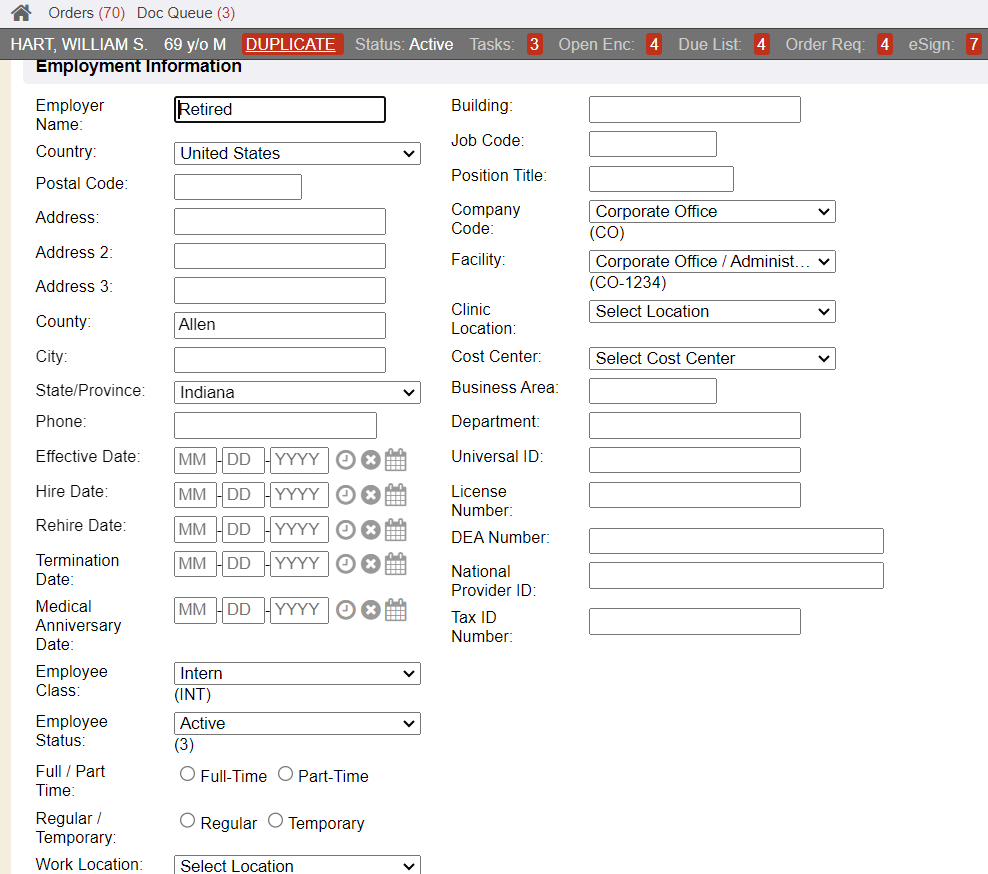Clear the Medical Anniversary Date

tap(370, 610)
